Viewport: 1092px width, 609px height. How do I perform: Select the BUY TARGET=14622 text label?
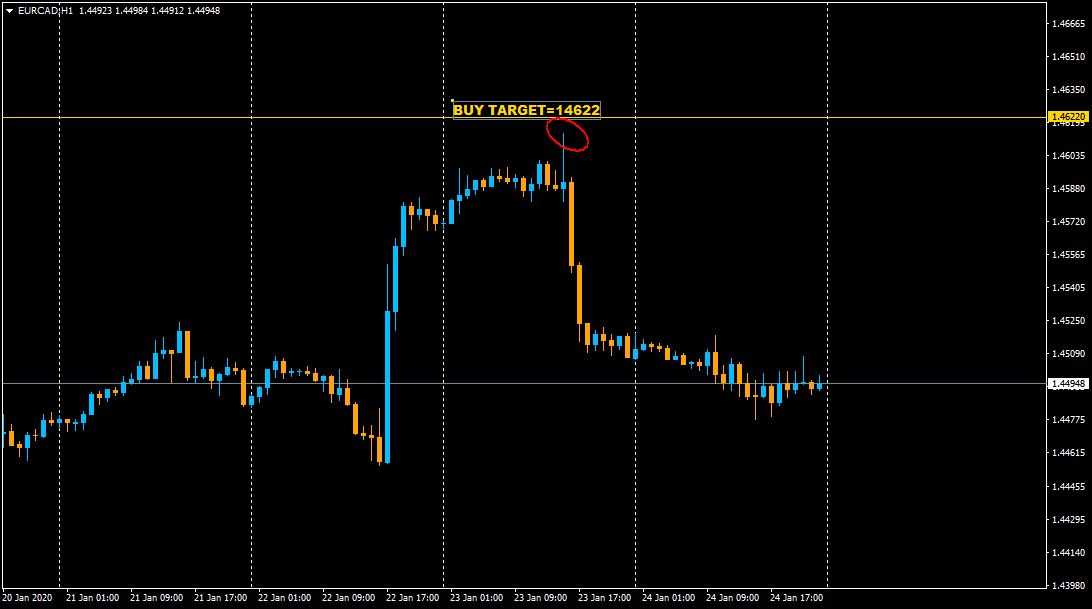coord(526,110)
